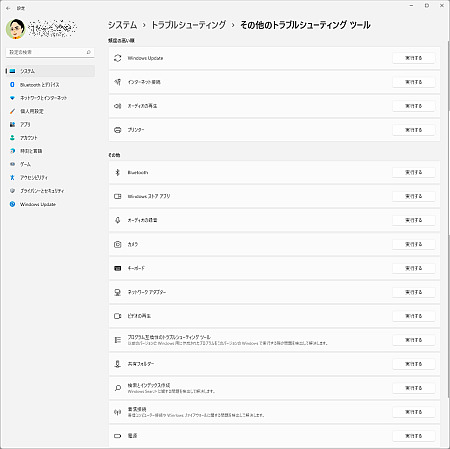Click the 電源 battery icon
Viewport: 450px width, 449px height.
coord(118,436)
